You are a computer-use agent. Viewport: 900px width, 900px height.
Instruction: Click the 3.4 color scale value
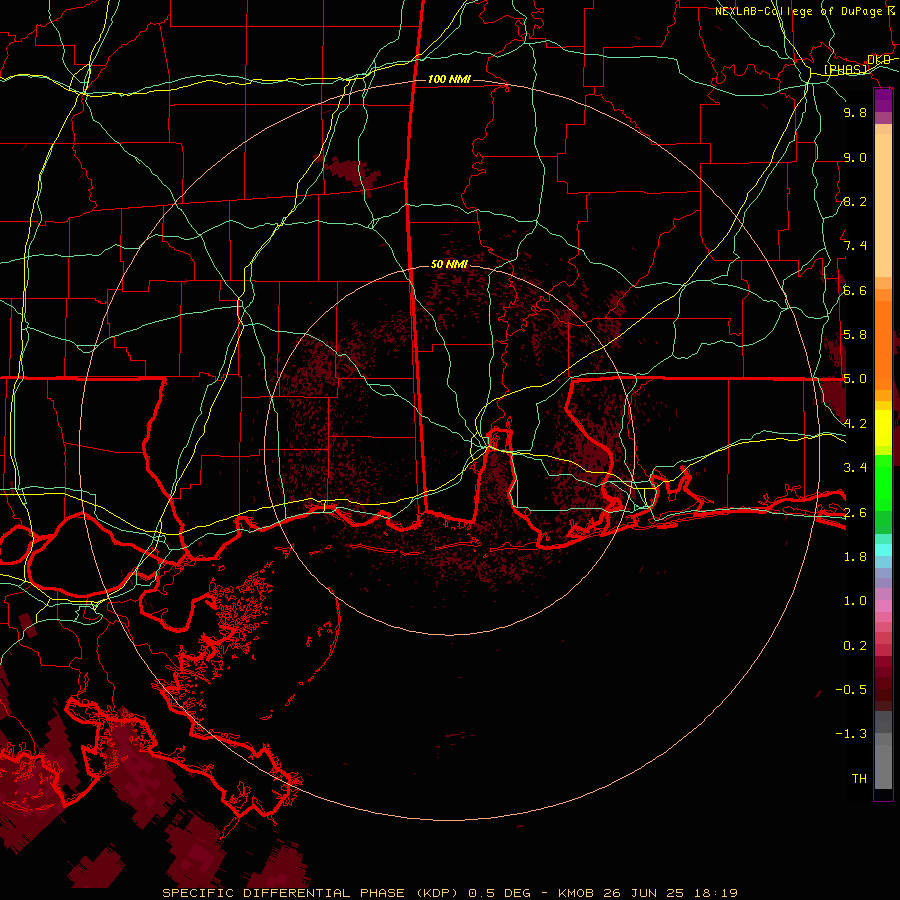point(855,468)
